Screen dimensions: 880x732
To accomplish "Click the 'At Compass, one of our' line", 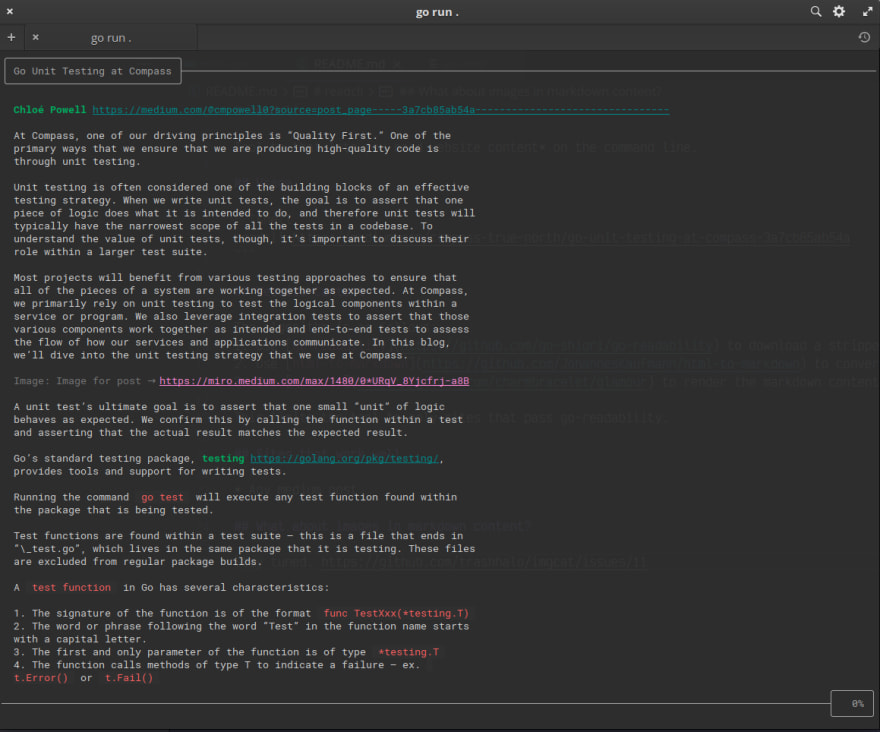I will coord(232,135).
